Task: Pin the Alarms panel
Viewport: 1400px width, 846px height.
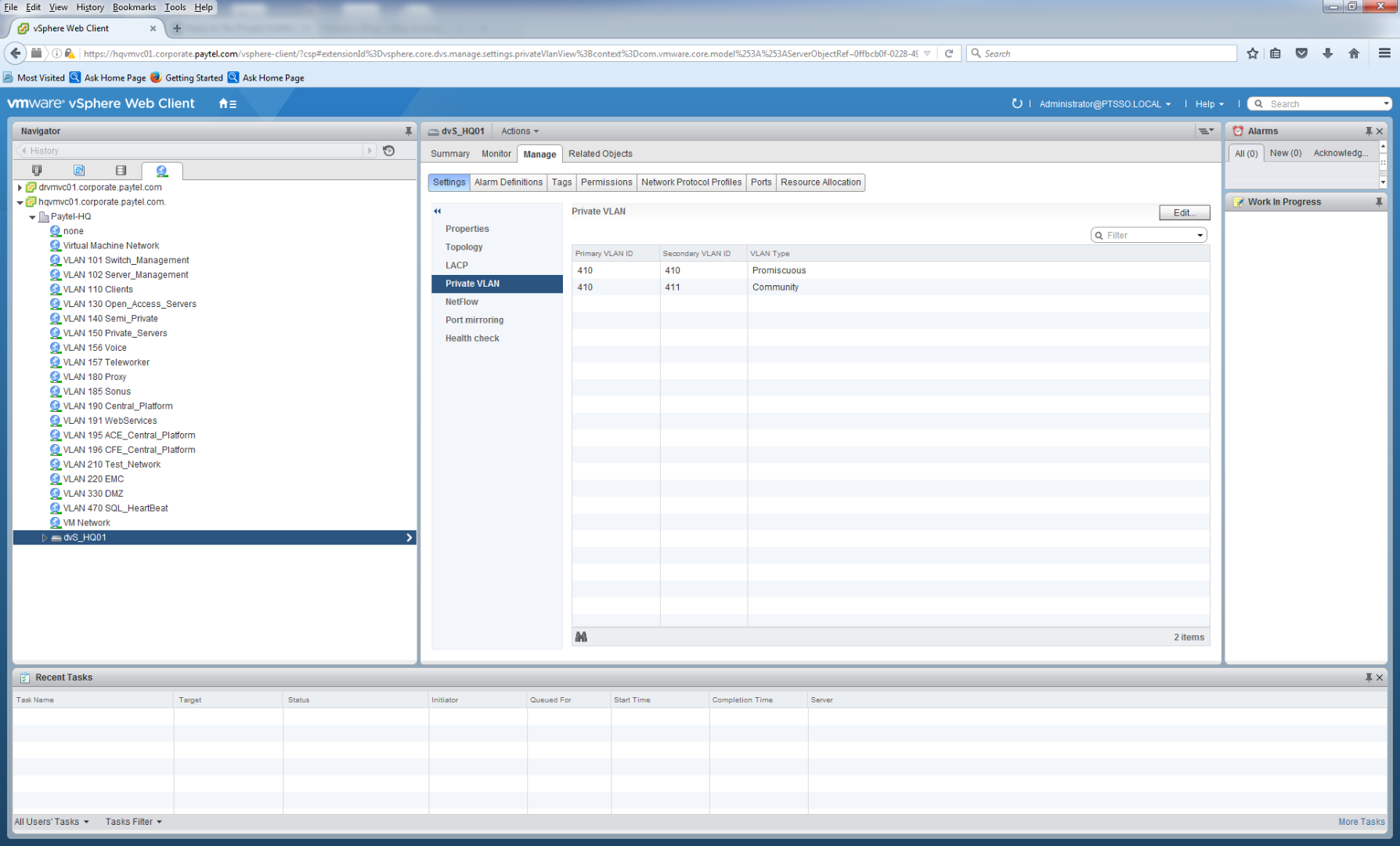Action: pos(1369,131)
